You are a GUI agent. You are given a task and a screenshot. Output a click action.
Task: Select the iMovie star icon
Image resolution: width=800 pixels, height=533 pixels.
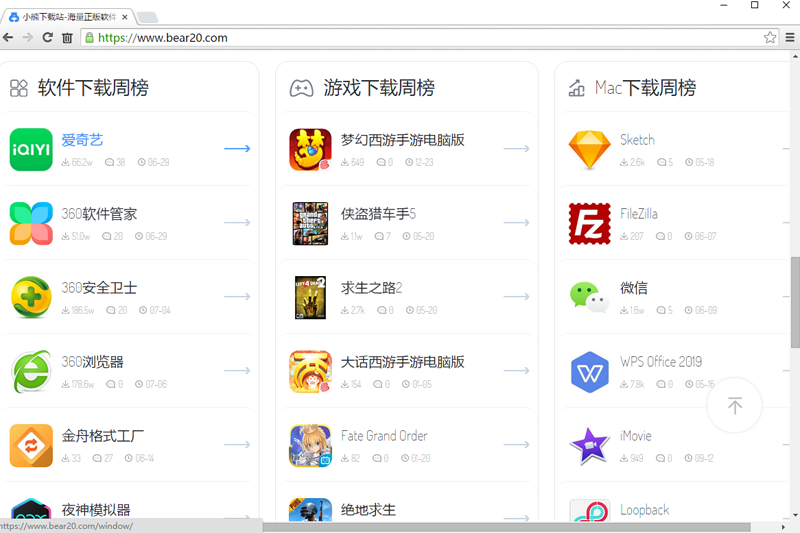589,446
